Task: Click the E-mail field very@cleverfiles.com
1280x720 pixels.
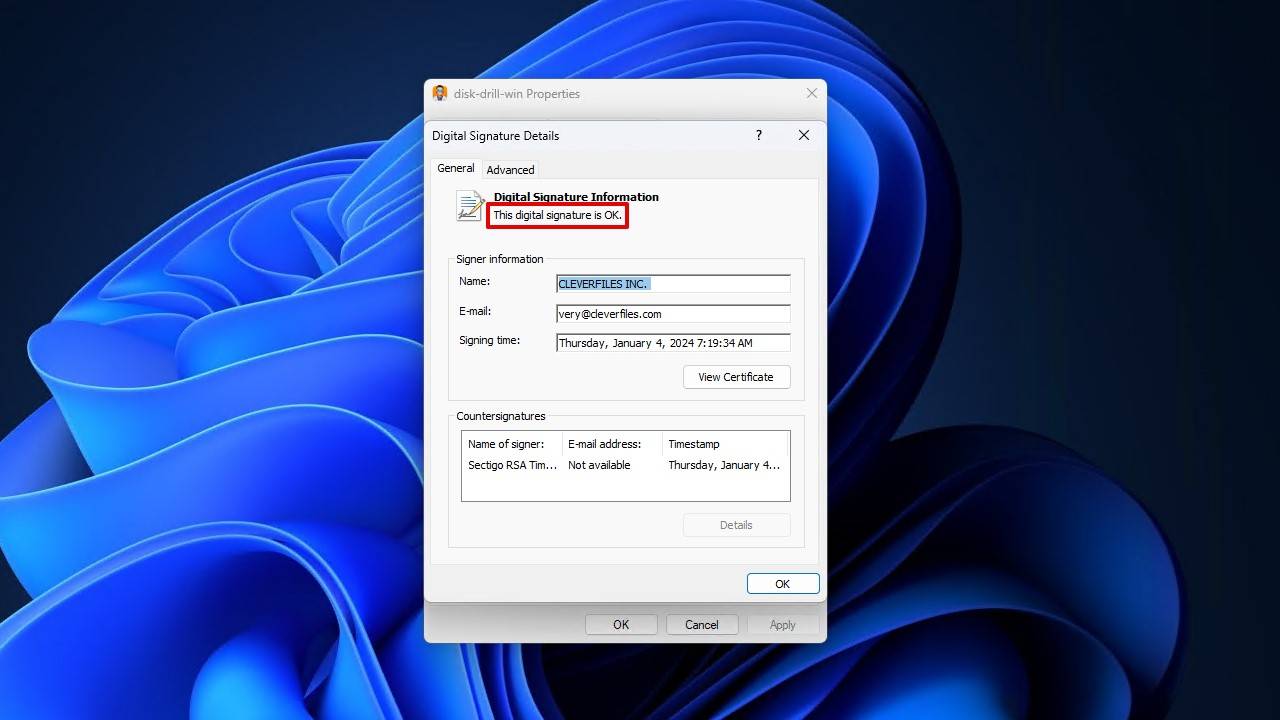Action: click(673, 314)
